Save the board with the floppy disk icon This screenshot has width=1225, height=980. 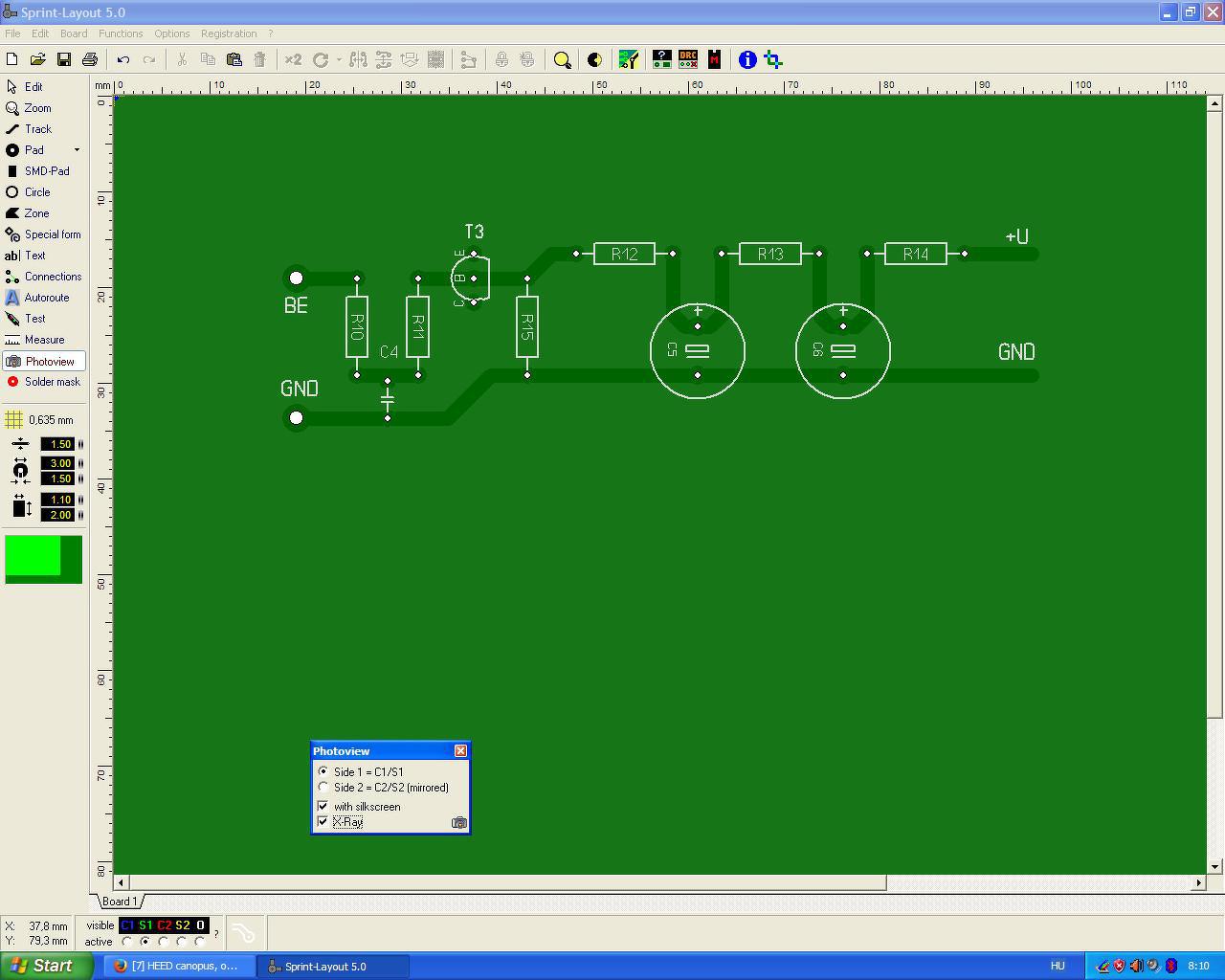tap(64, 59)
